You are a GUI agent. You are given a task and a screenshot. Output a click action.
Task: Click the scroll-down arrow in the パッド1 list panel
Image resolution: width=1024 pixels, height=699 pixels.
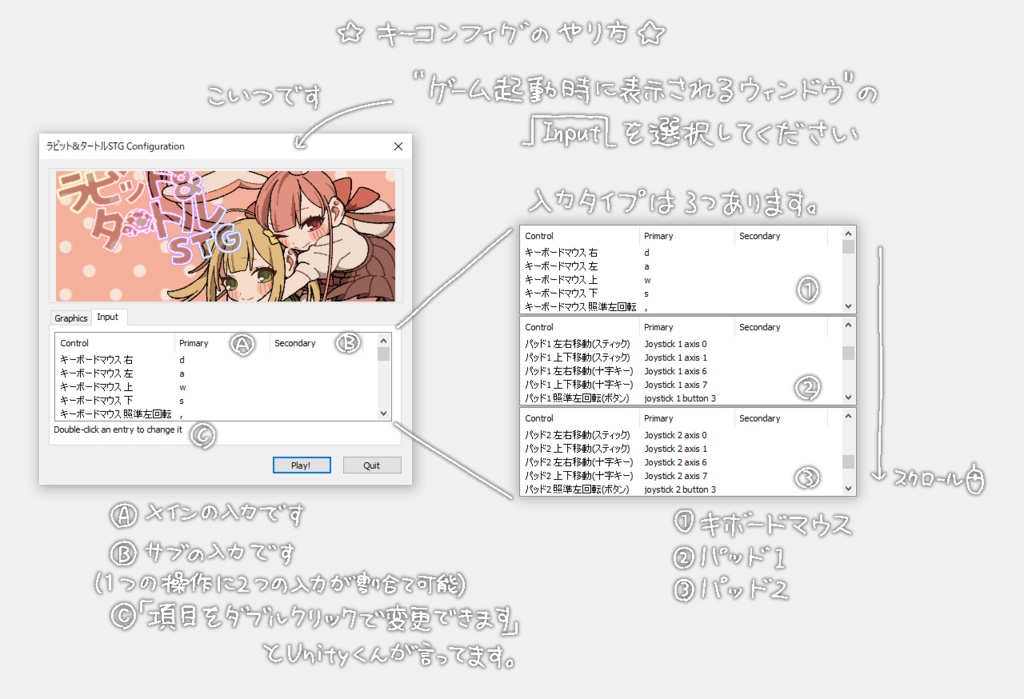coord(848,397)
